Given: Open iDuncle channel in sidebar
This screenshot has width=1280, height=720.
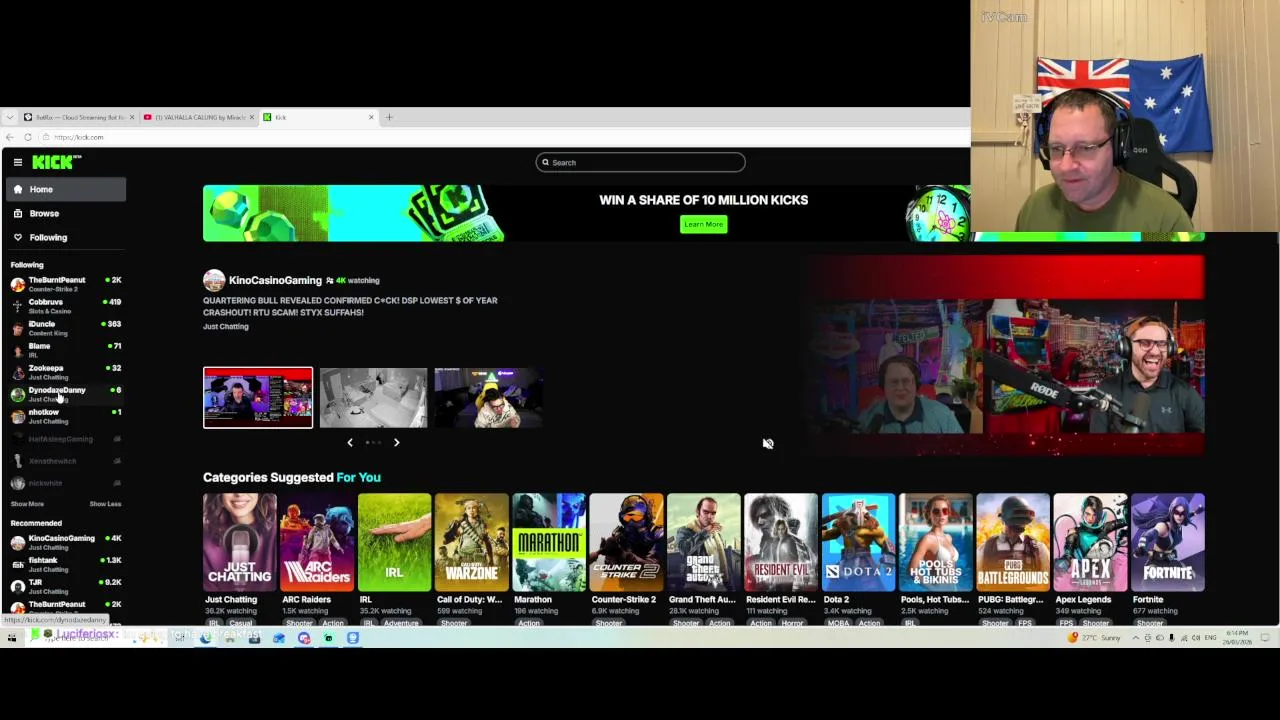Looking at the screenshot, I should (x=65, y=328).
